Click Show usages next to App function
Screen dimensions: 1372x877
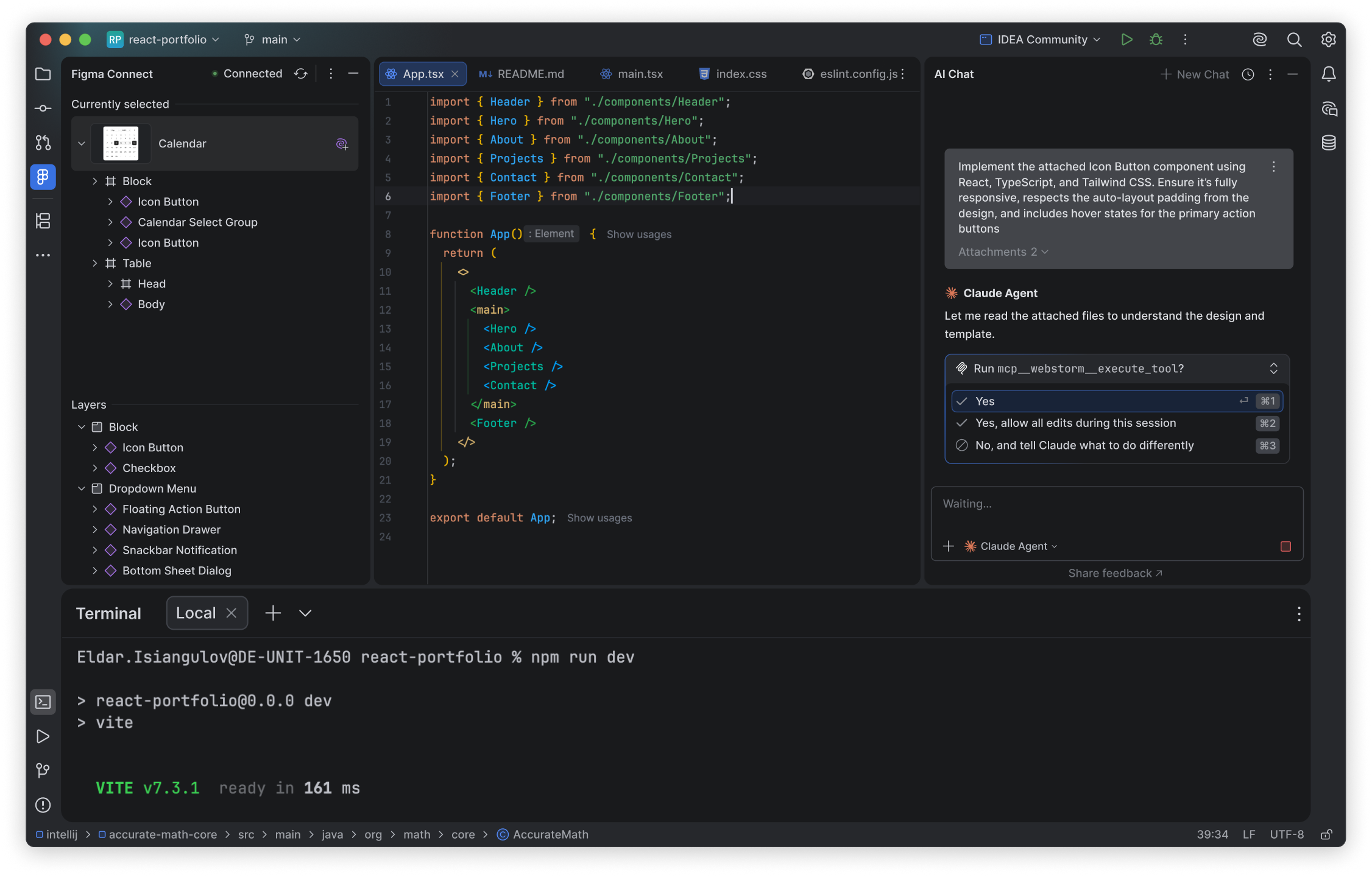click(x=639, y=234)
